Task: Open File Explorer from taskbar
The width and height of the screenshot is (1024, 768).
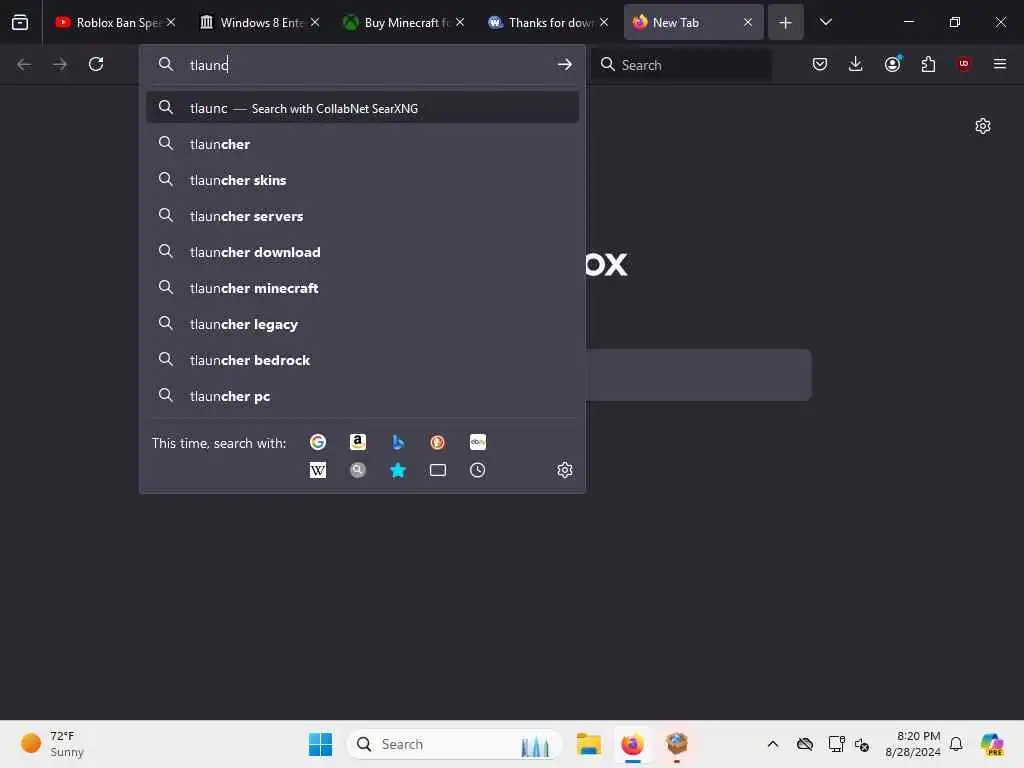Action: click(x=588, y=744)
